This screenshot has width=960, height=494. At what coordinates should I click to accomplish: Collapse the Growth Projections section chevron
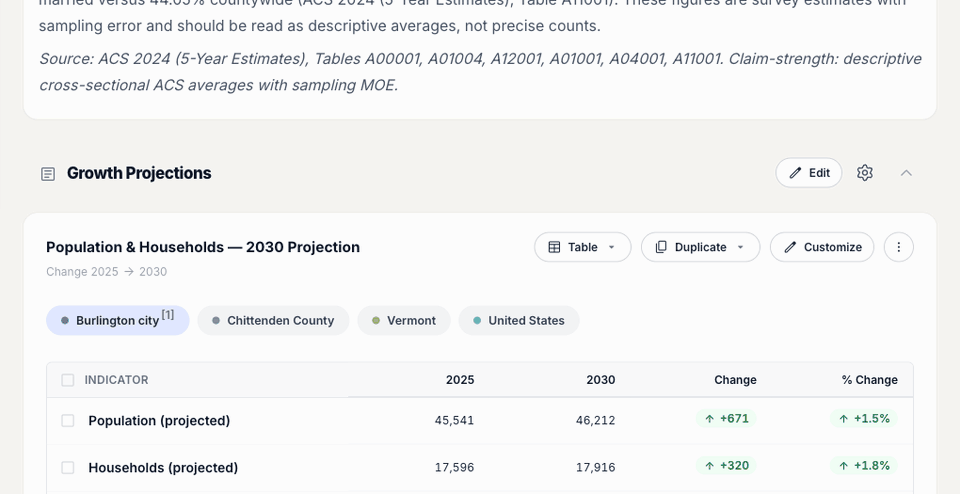pos(906,173)
